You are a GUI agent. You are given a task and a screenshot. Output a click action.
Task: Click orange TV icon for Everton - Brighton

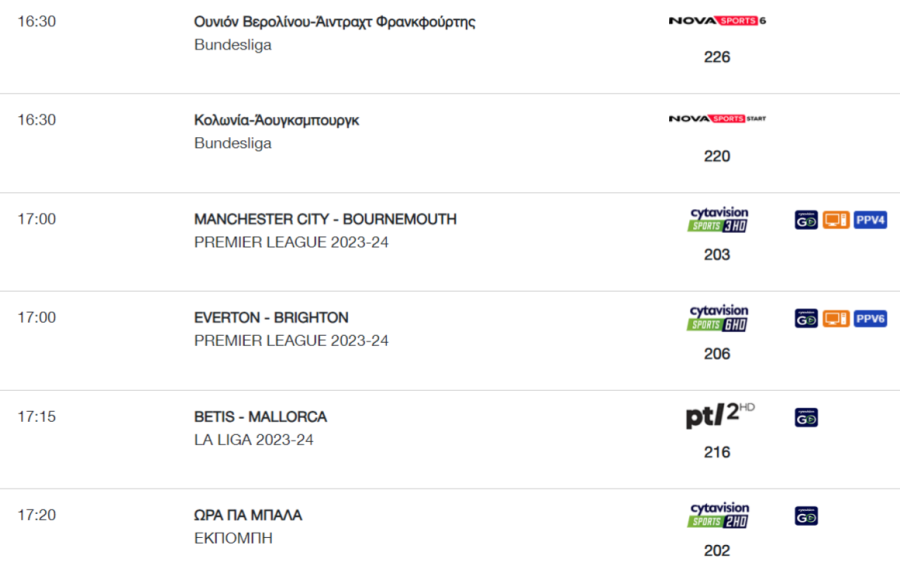[836, 319]
